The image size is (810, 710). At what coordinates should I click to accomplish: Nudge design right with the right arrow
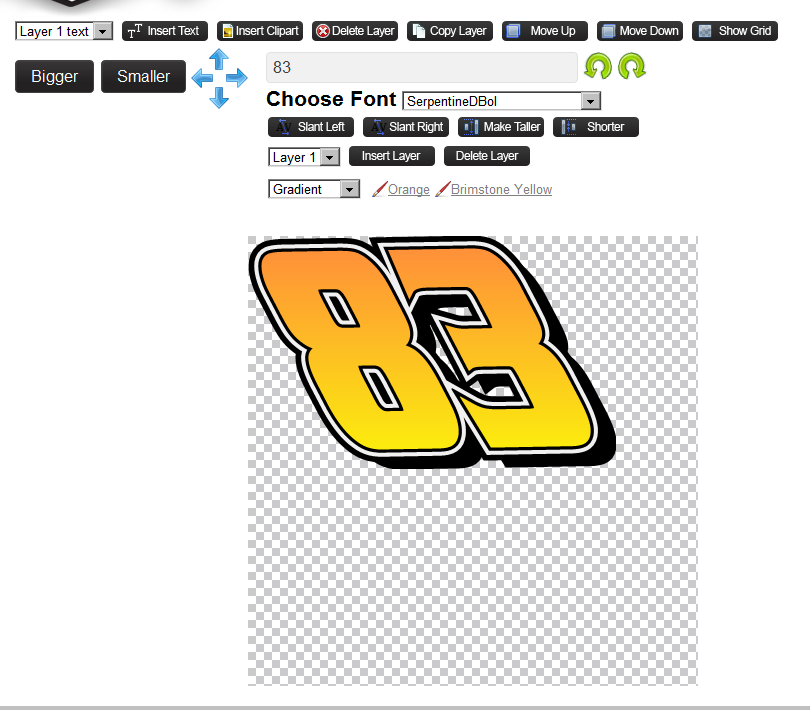tap(237, 78)
